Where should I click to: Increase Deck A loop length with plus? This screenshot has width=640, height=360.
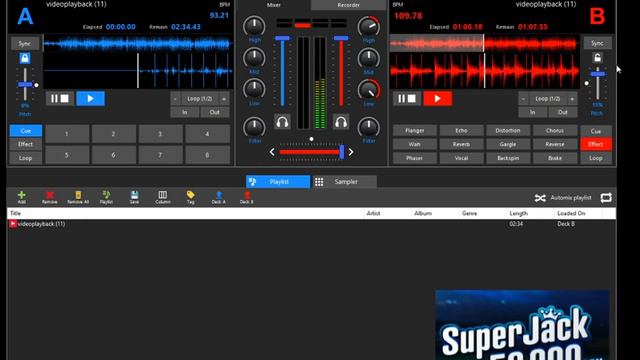(x=224, y=99)
